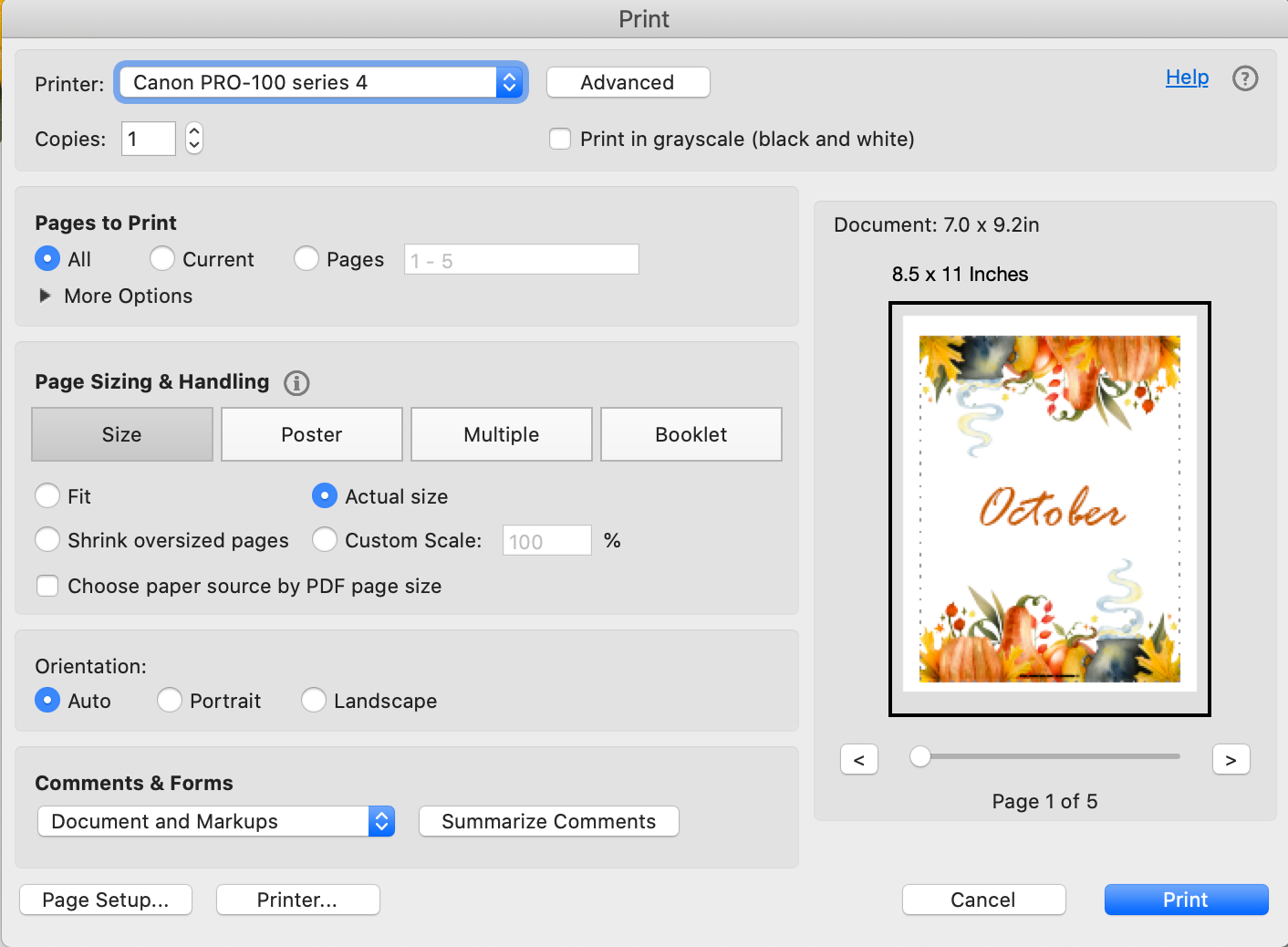The height and width of the screenshot is (947, 1288).
Task: Open the Help link
Action: (1187, 78)
